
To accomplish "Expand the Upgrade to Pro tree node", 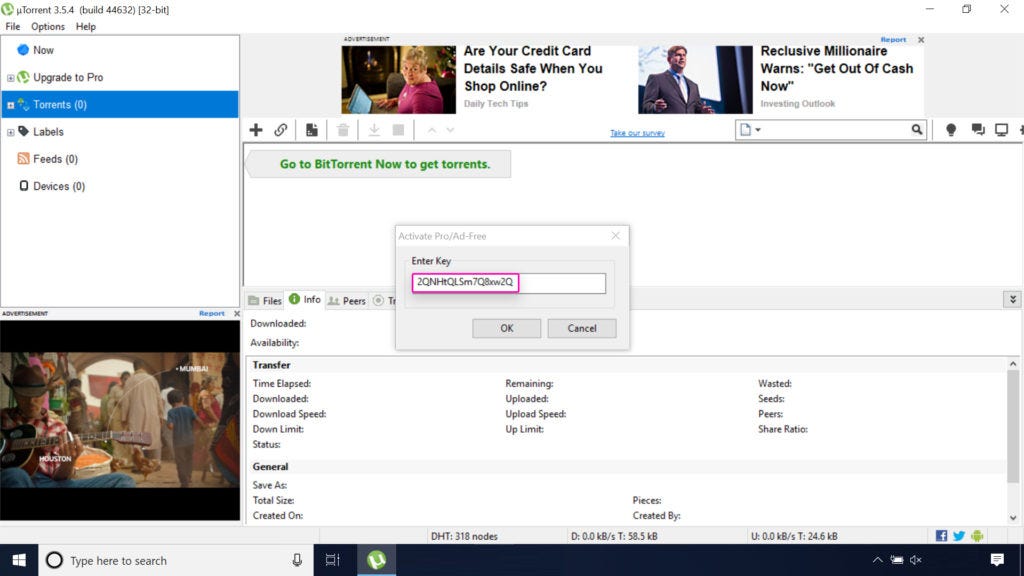I will coord(10,78).
